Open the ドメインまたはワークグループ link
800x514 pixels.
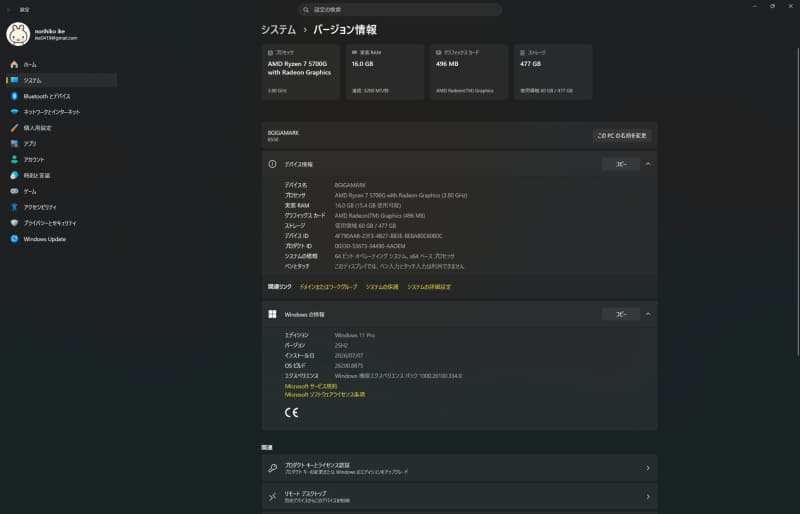point(329,287)
